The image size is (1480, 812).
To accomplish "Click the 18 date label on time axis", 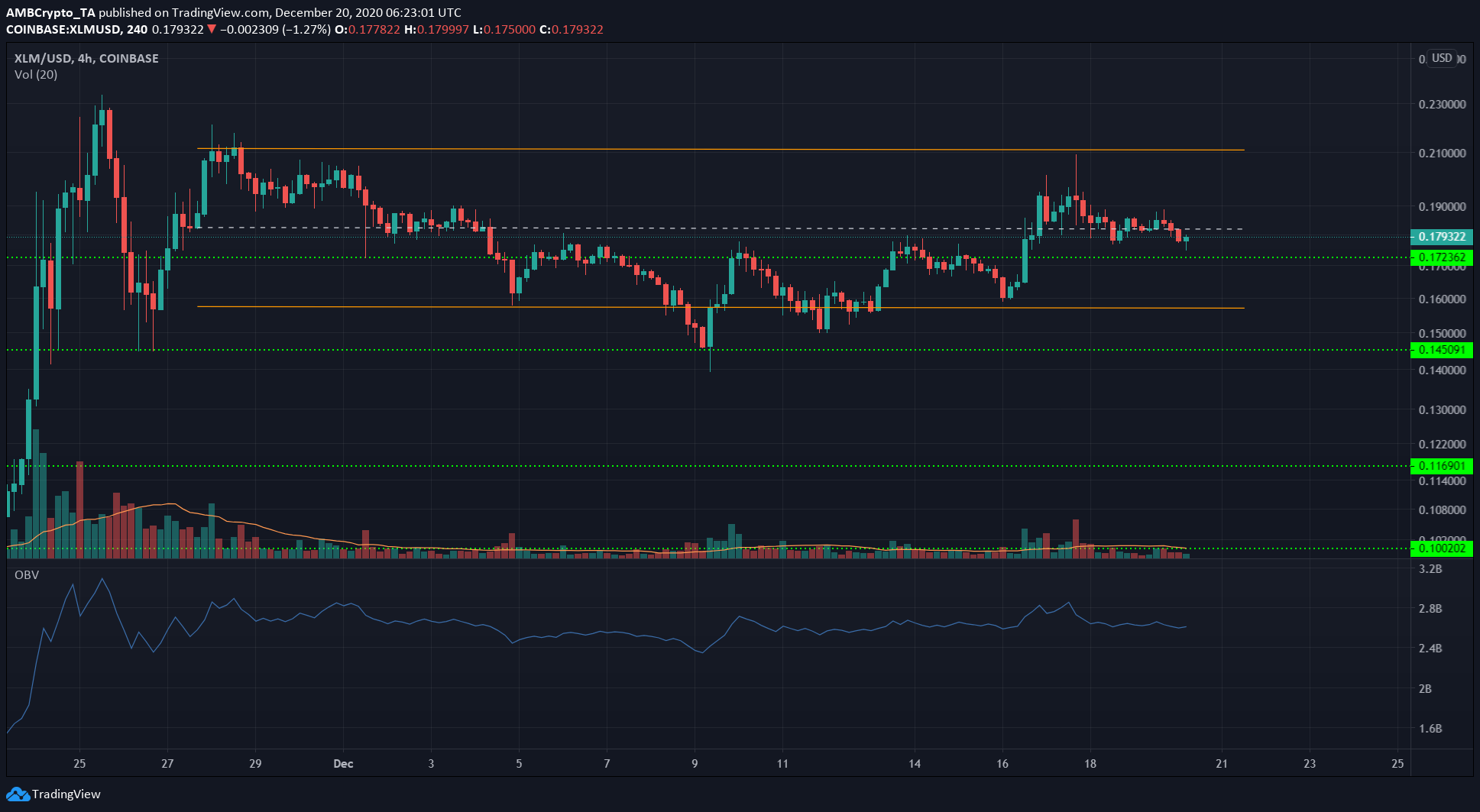I will (1090, 764).
